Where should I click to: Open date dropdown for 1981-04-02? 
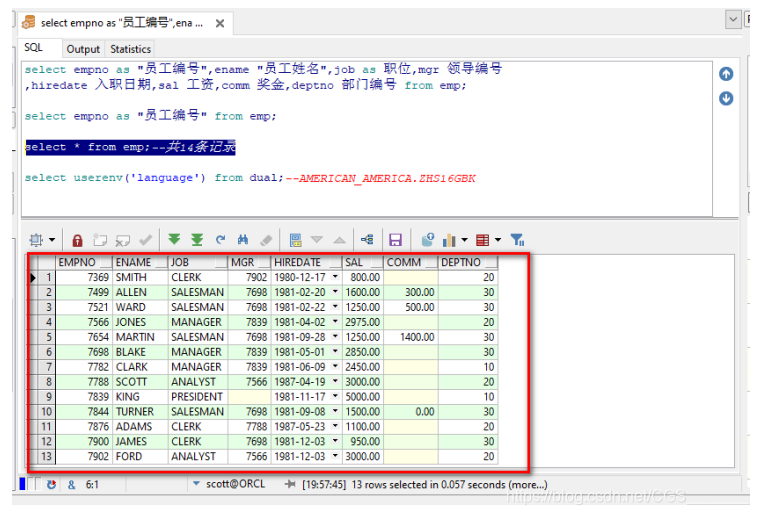coord(335,322)
